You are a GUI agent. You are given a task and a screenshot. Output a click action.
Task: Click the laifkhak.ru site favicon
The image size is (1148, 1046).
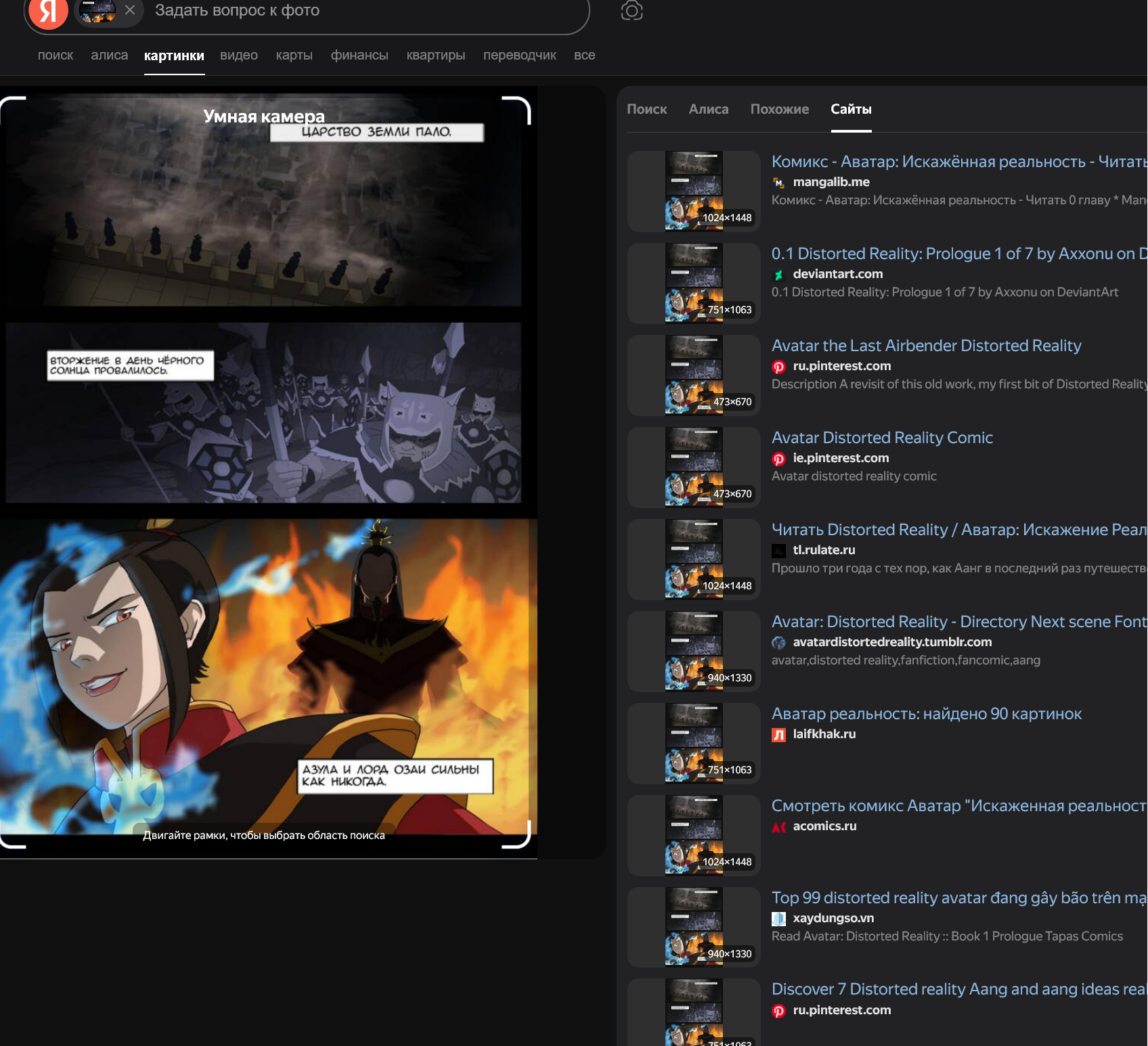779,735
